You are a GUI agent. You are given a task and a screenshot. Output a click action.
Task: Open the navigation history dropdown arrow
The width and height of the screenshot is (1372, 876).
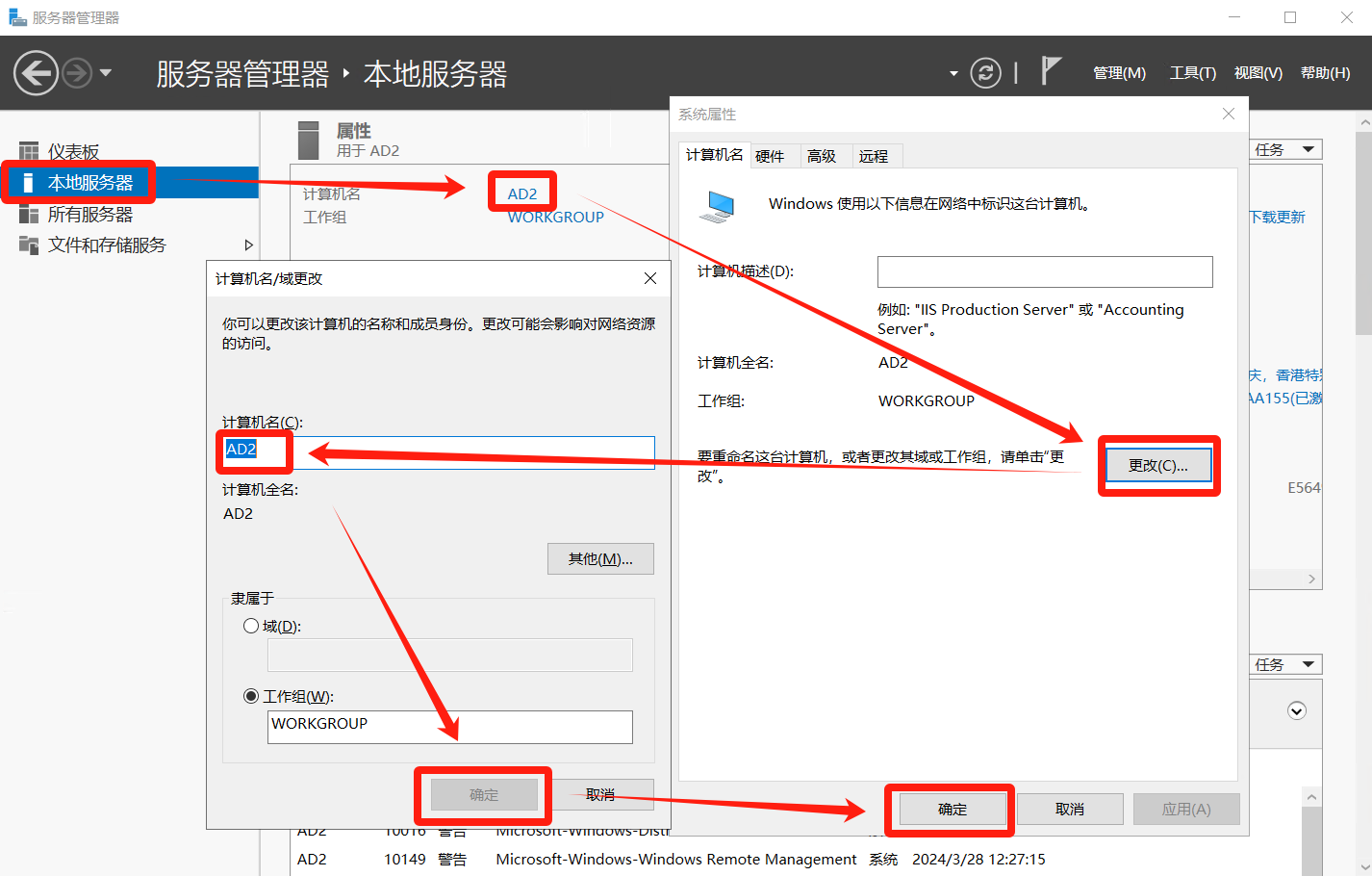pos(106,73)
